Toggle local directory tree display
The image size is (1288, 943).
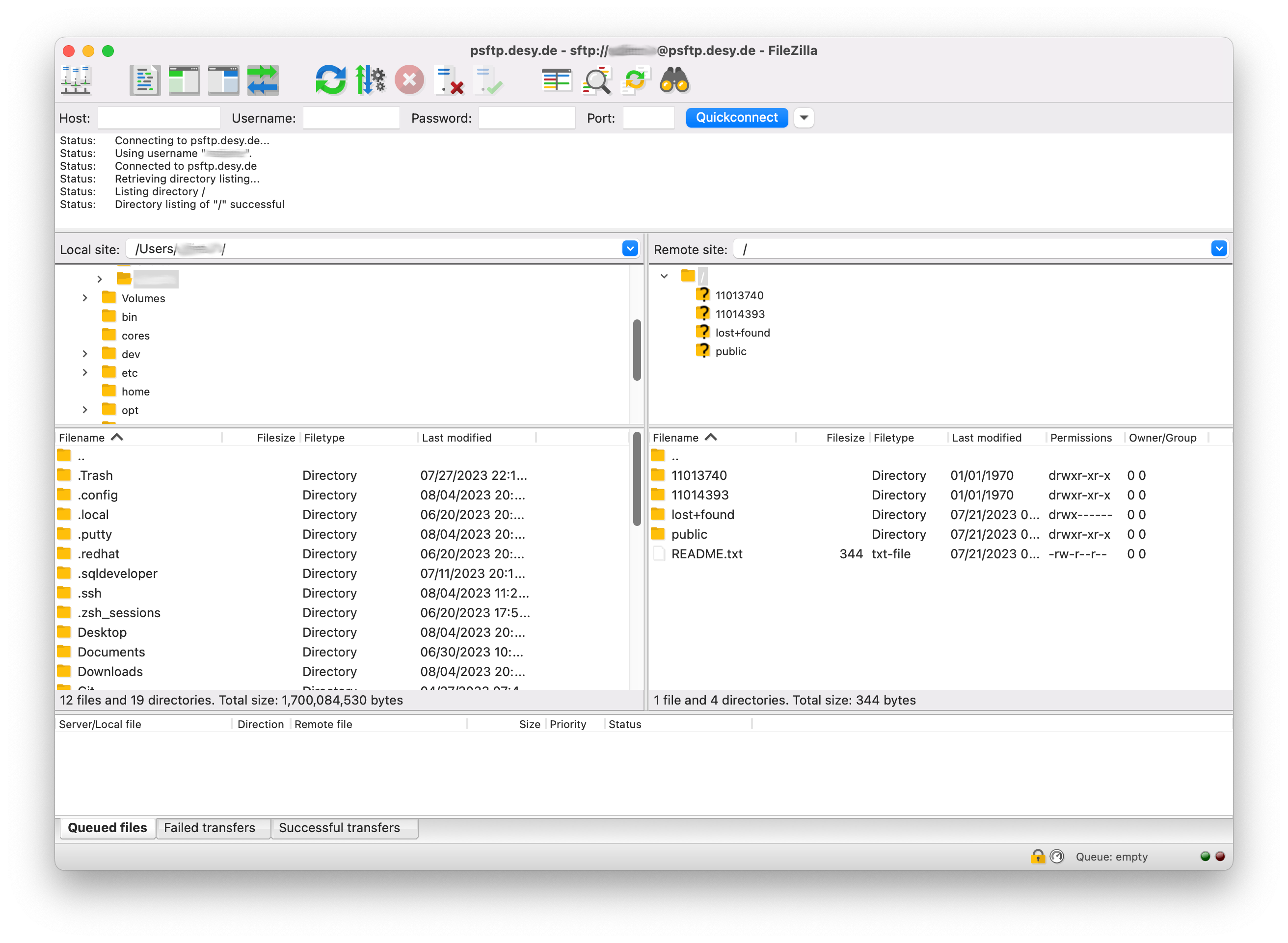[184, 80]
